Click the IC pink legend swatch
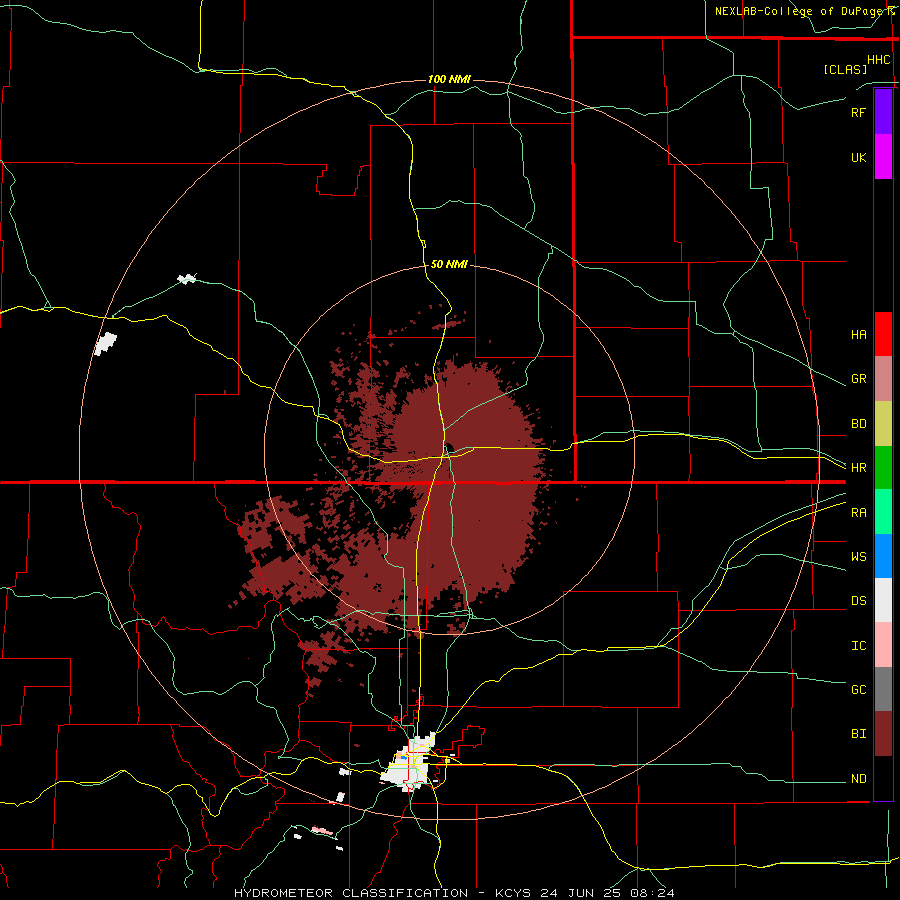The height and width of the screenshot is (900, 900). (883, 645)
